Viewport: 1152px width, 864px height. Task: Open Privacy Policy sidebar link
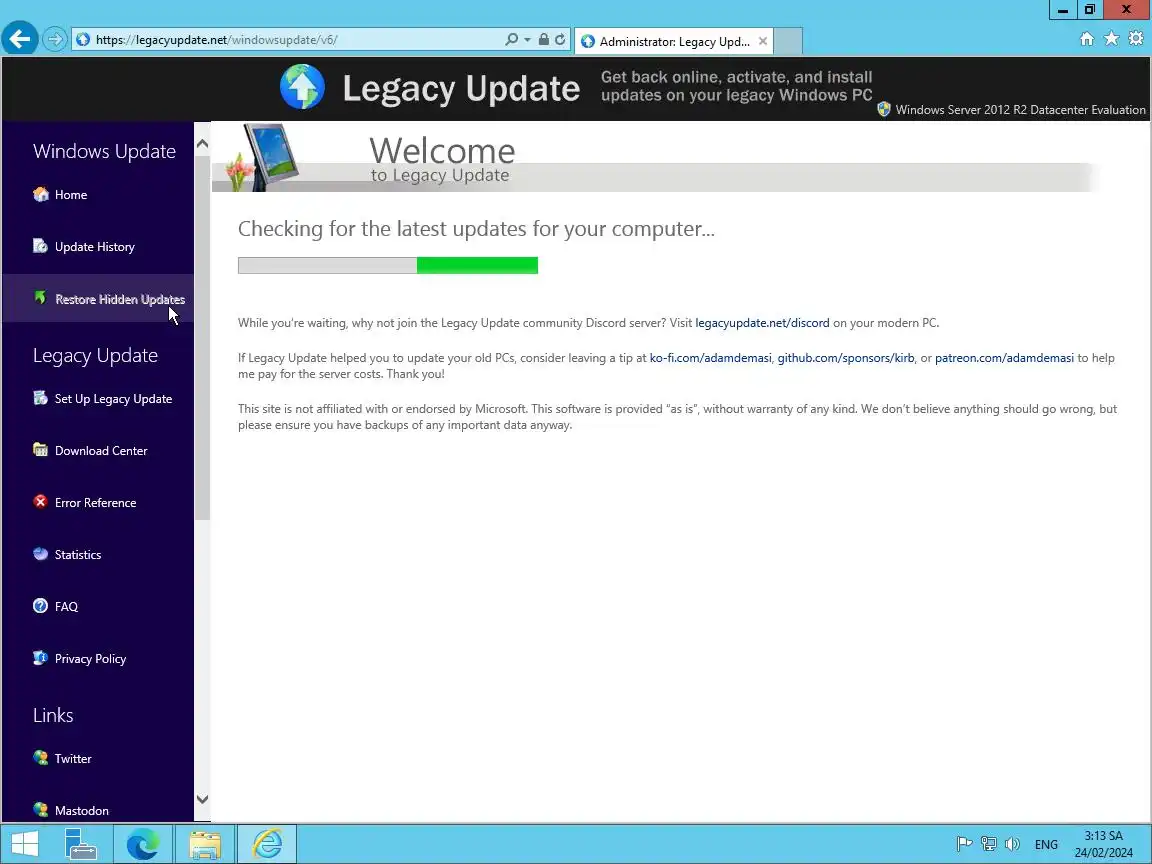tap(90, 658)
